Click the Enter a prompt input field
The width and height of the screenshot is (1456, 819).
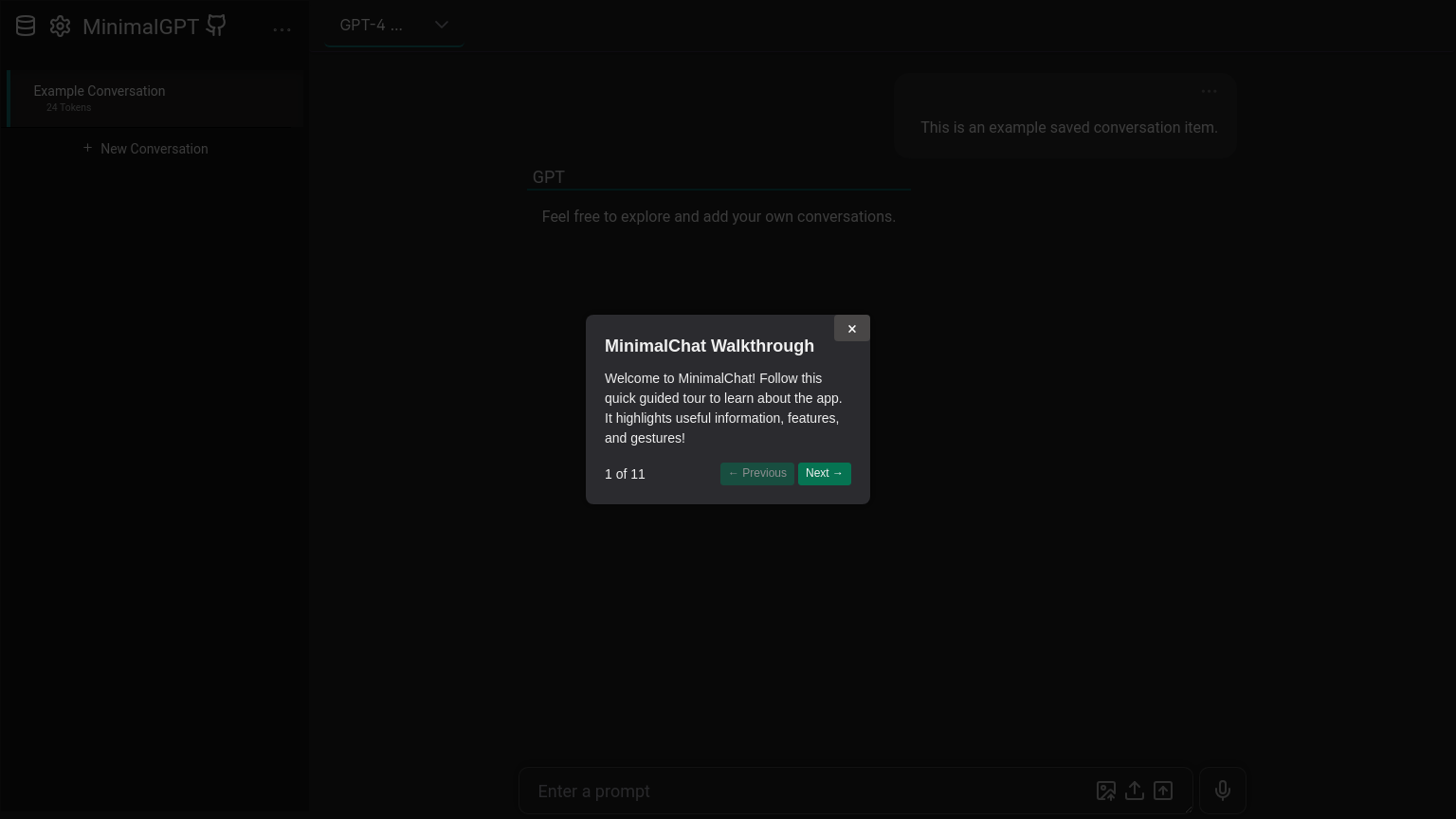pos(806,791)
